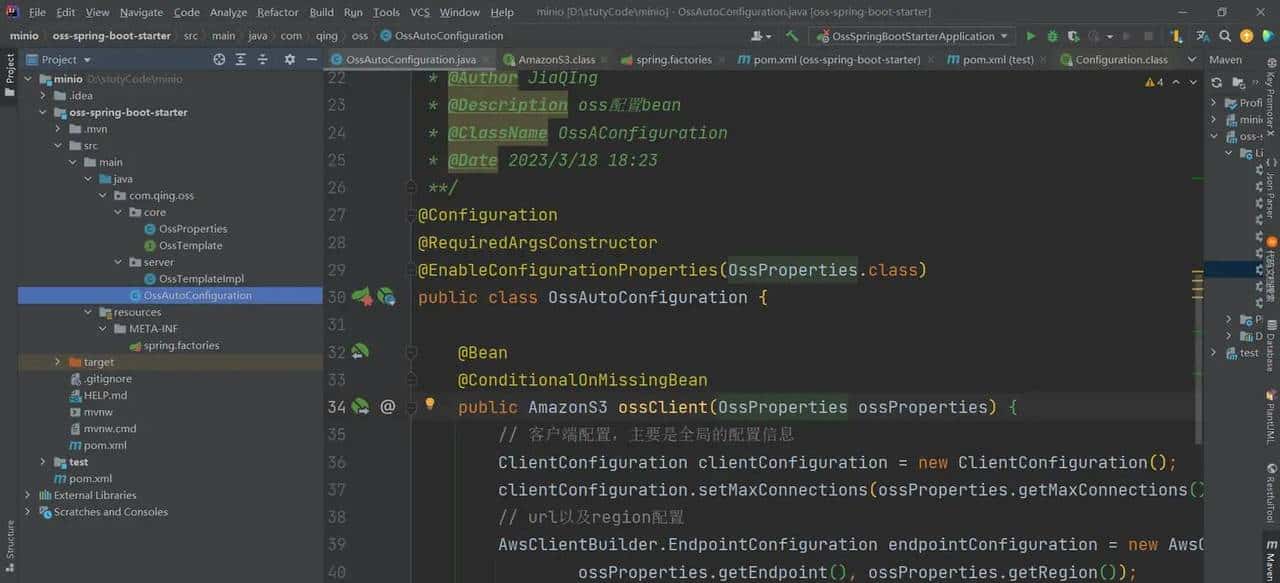1280x583 pixels.
Task: Run with coverage using the shield icon
Action: point(1074,35)
